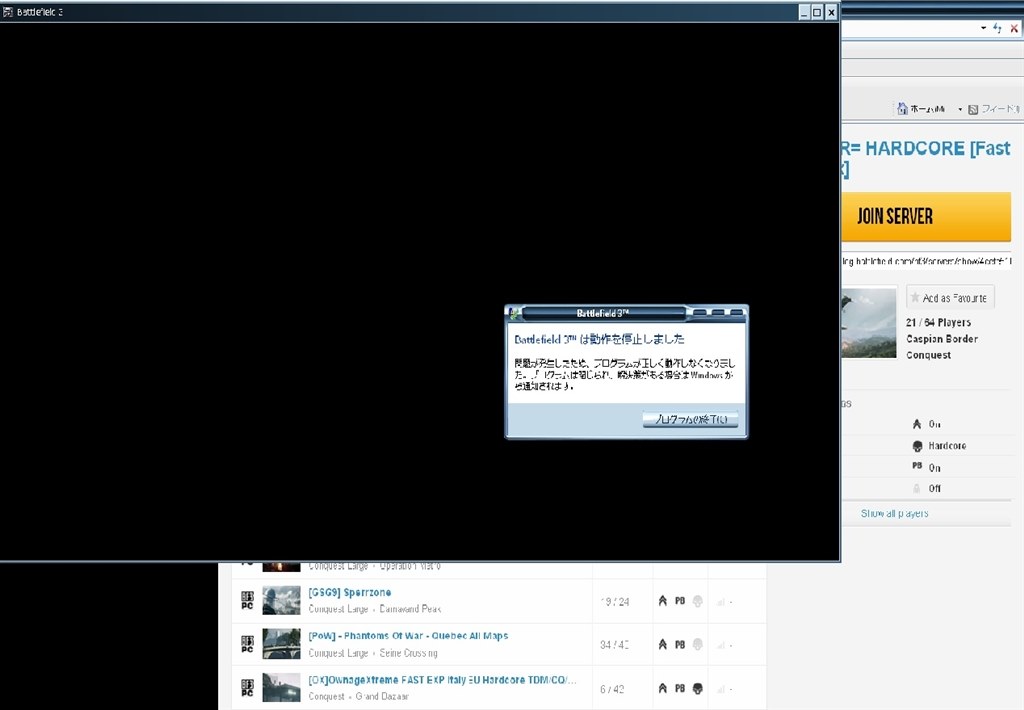The width and height of the screenshot is (1024, 710).
Task: Click Add as Favourite button
Action: (x=950, y=297)
